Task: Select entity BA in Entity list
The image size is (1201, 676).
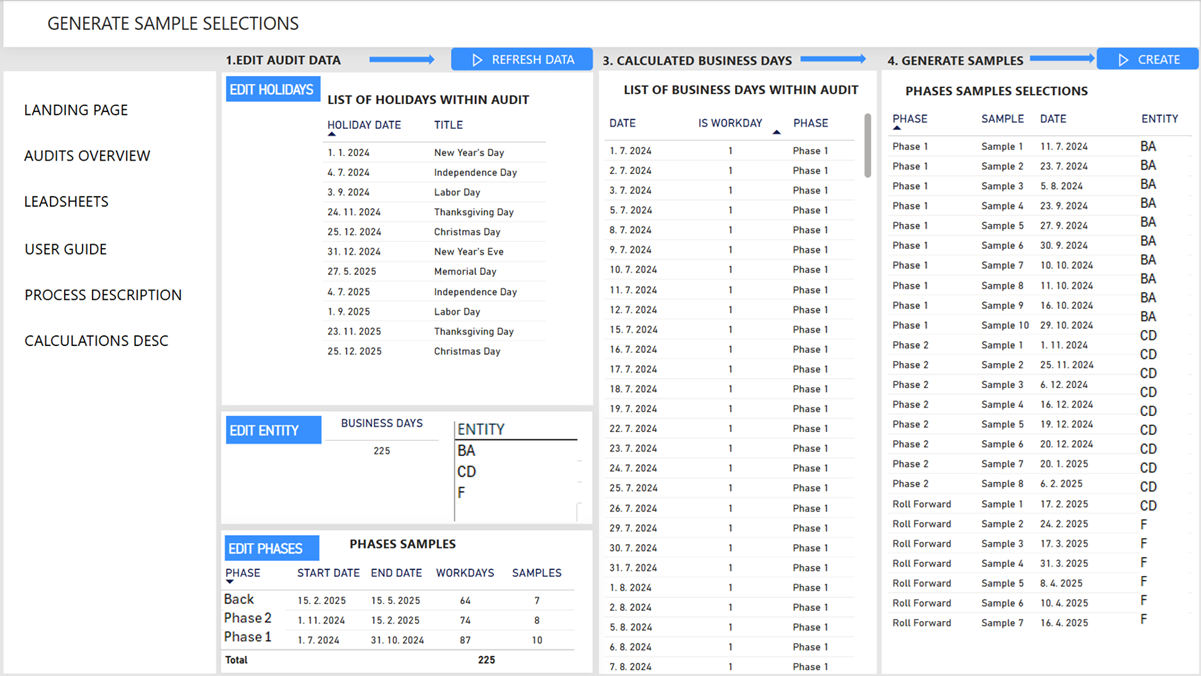Action: 466,451
